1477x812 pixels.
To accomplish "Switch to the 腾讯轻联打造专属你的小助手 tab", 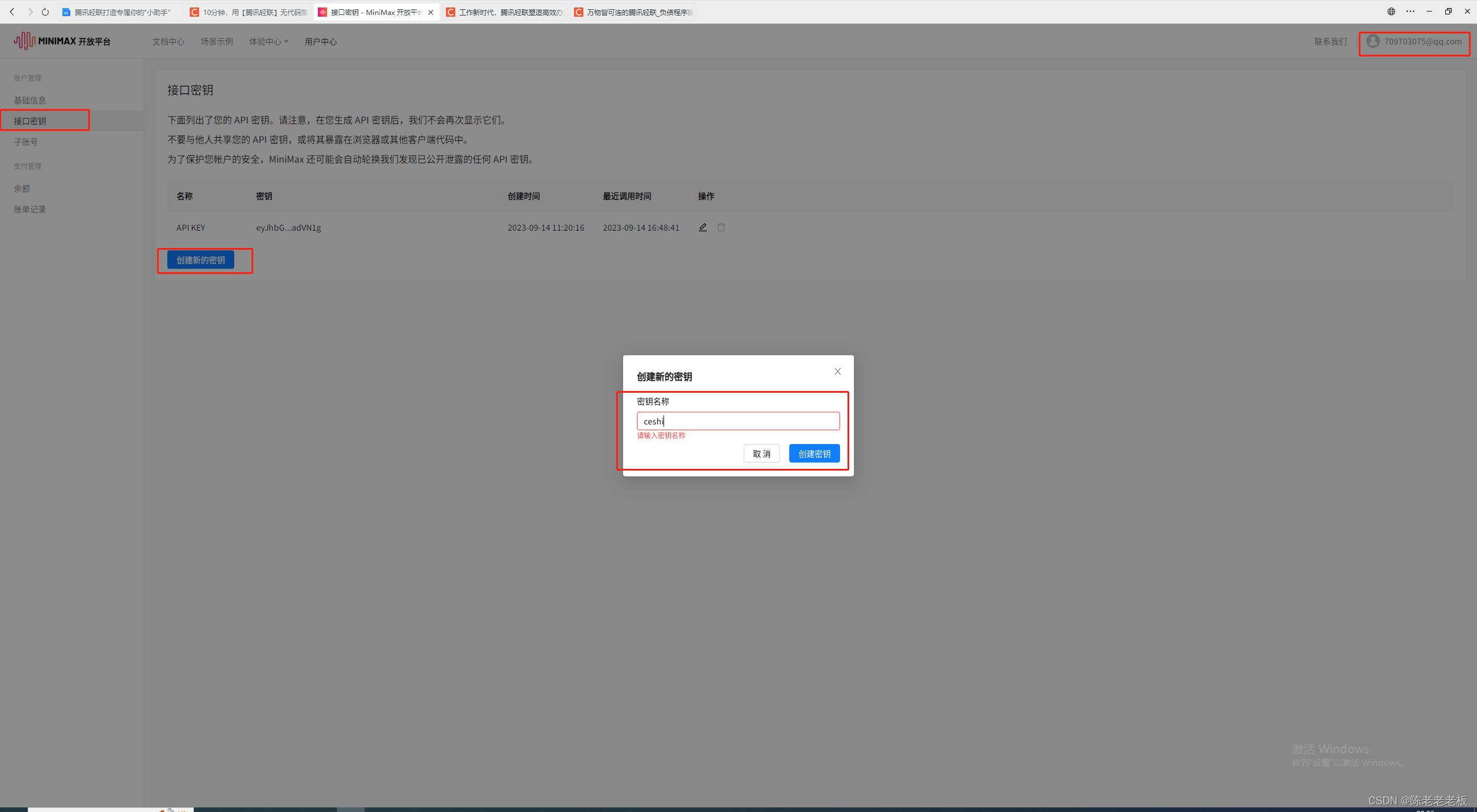I will [x=121, y=12].
